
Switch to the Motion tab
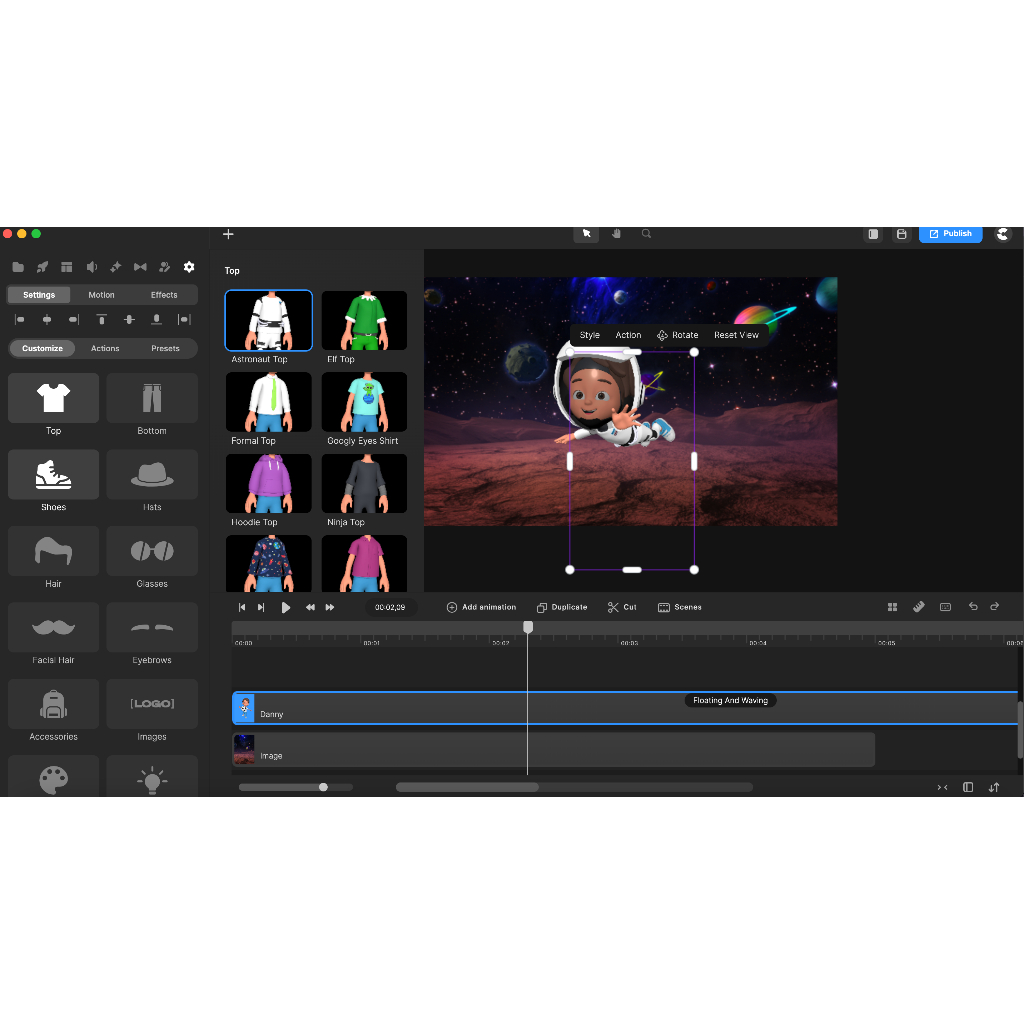click(101, 295)
